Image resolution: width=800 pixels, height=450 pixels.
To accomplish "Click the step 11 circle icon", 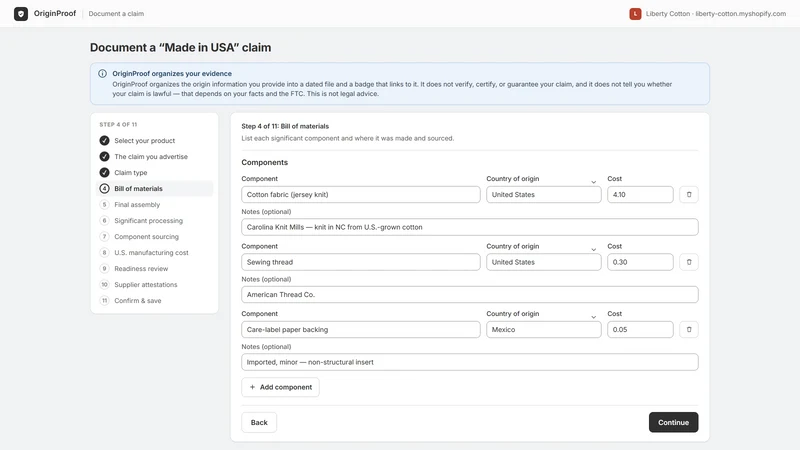I will [104, 301].
